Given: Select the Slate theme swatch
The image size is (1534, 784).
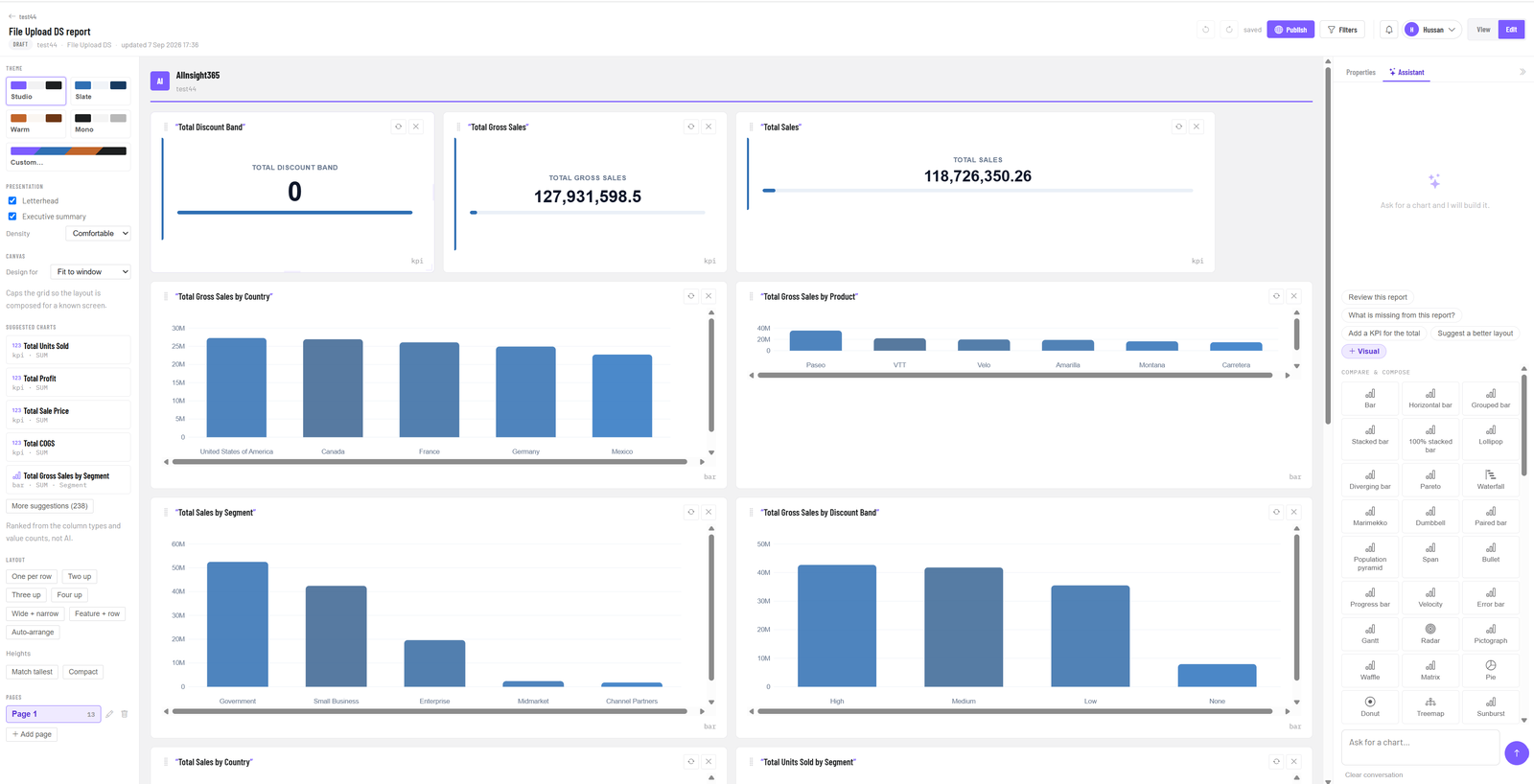Looking at the screenshot, I should (x=100, y=90).
